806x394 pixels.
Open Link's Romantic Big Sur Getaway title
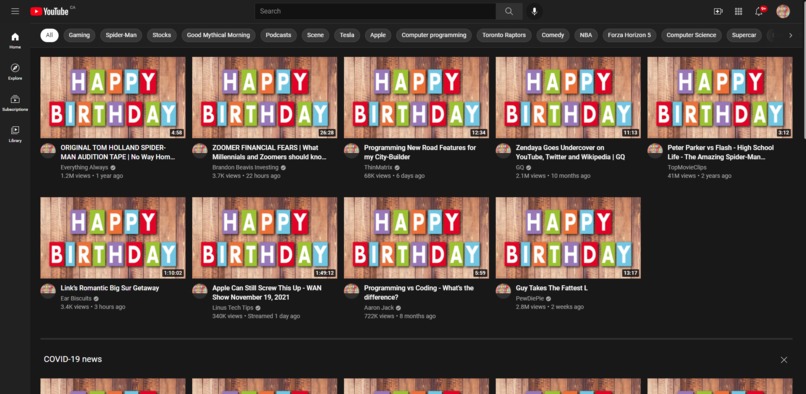pyautogui.click(x=110, y=288)
